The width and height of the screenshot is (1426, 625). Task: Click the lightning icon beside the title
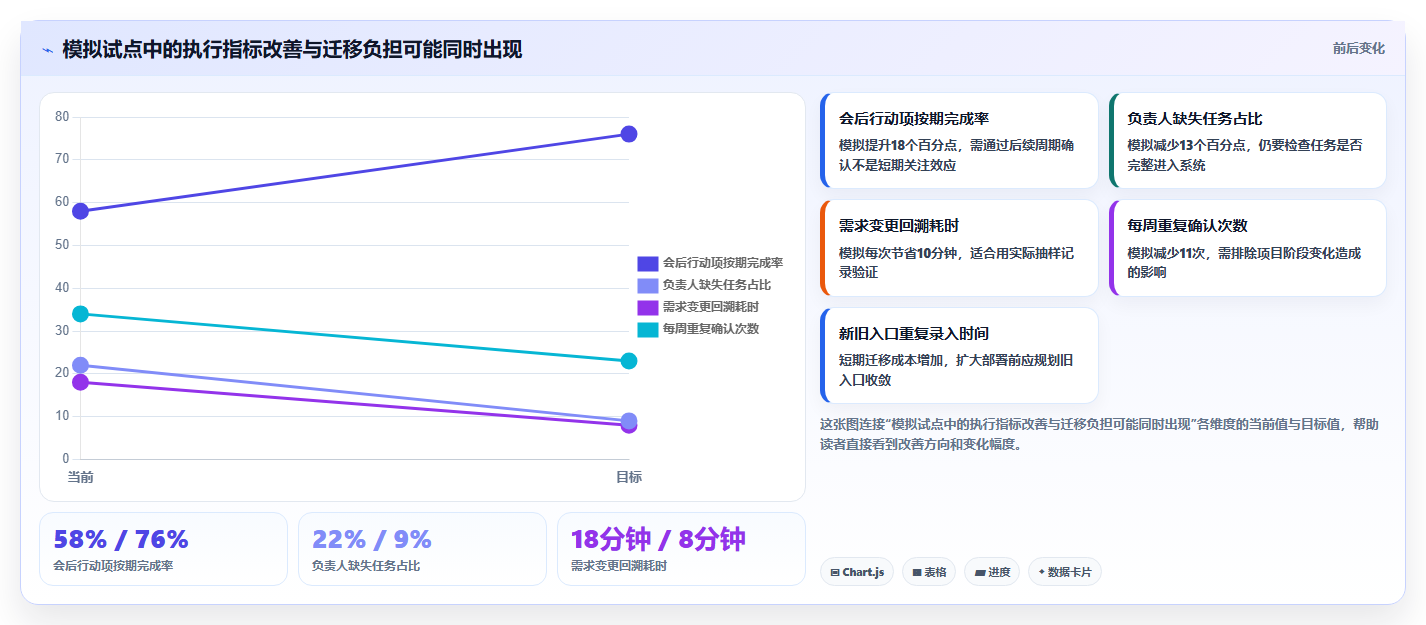click(48, 50)
